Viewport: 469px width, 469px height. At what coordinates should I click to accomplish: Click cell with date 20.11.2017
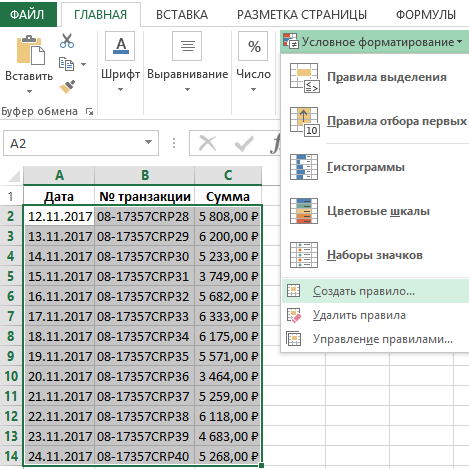[59, 376]
